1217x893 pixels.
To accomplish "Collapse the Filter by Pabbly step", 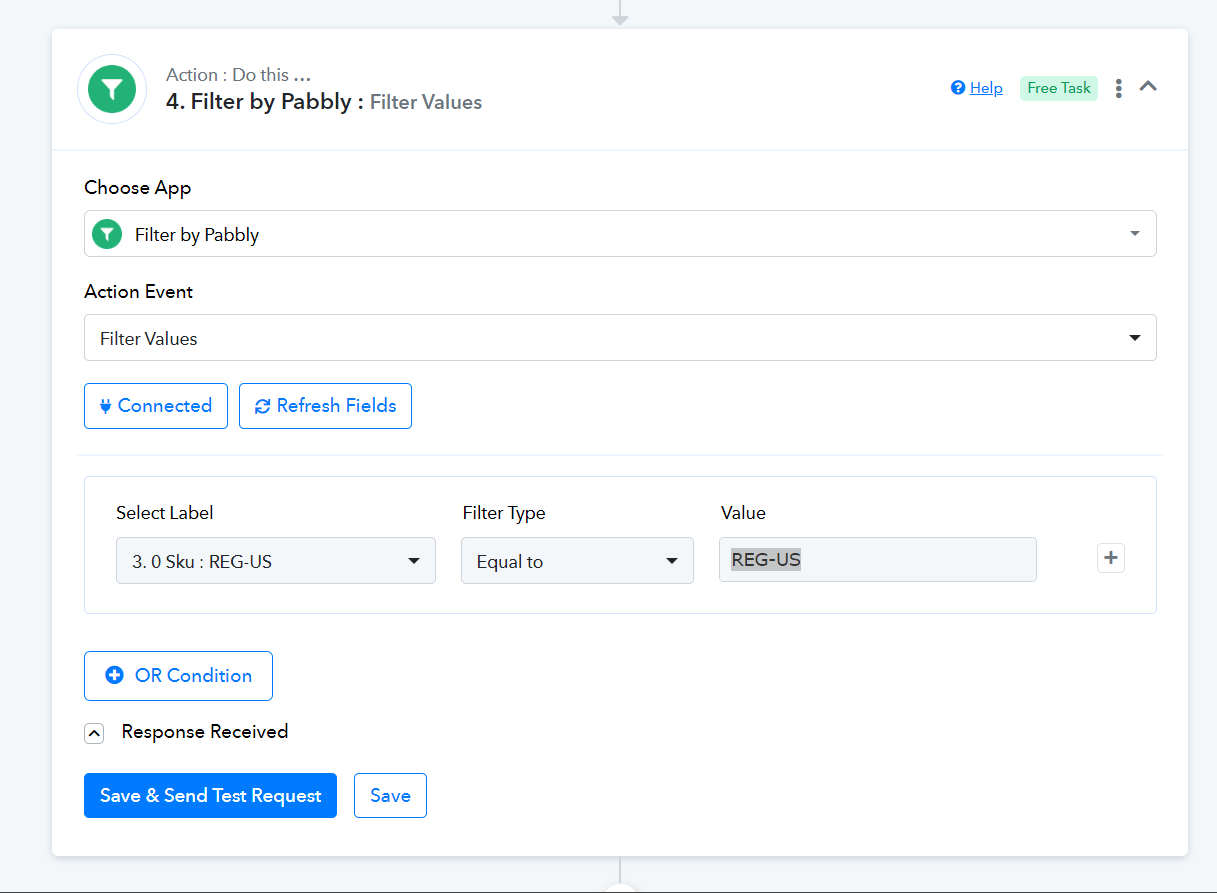I will 1149,87.
